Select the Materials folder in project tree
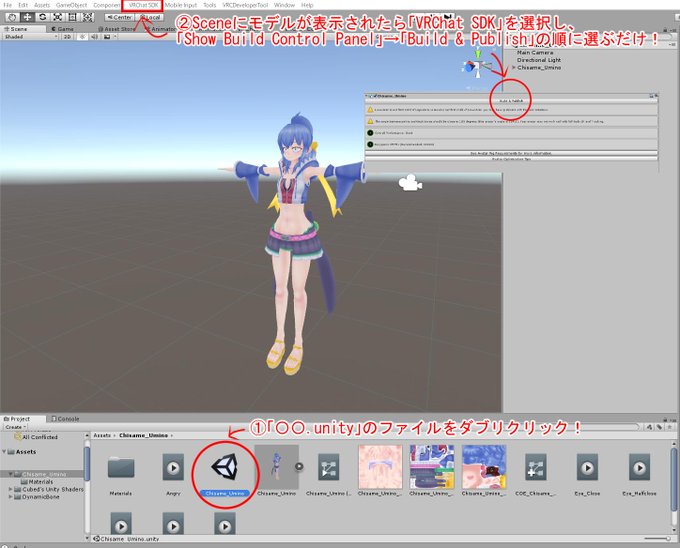 pos(37,482)
